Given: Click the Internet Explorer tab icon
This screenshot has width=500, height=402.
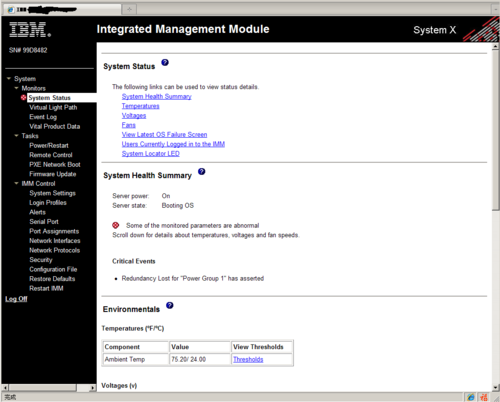Looking at the screenshot, I should (11, 10).
